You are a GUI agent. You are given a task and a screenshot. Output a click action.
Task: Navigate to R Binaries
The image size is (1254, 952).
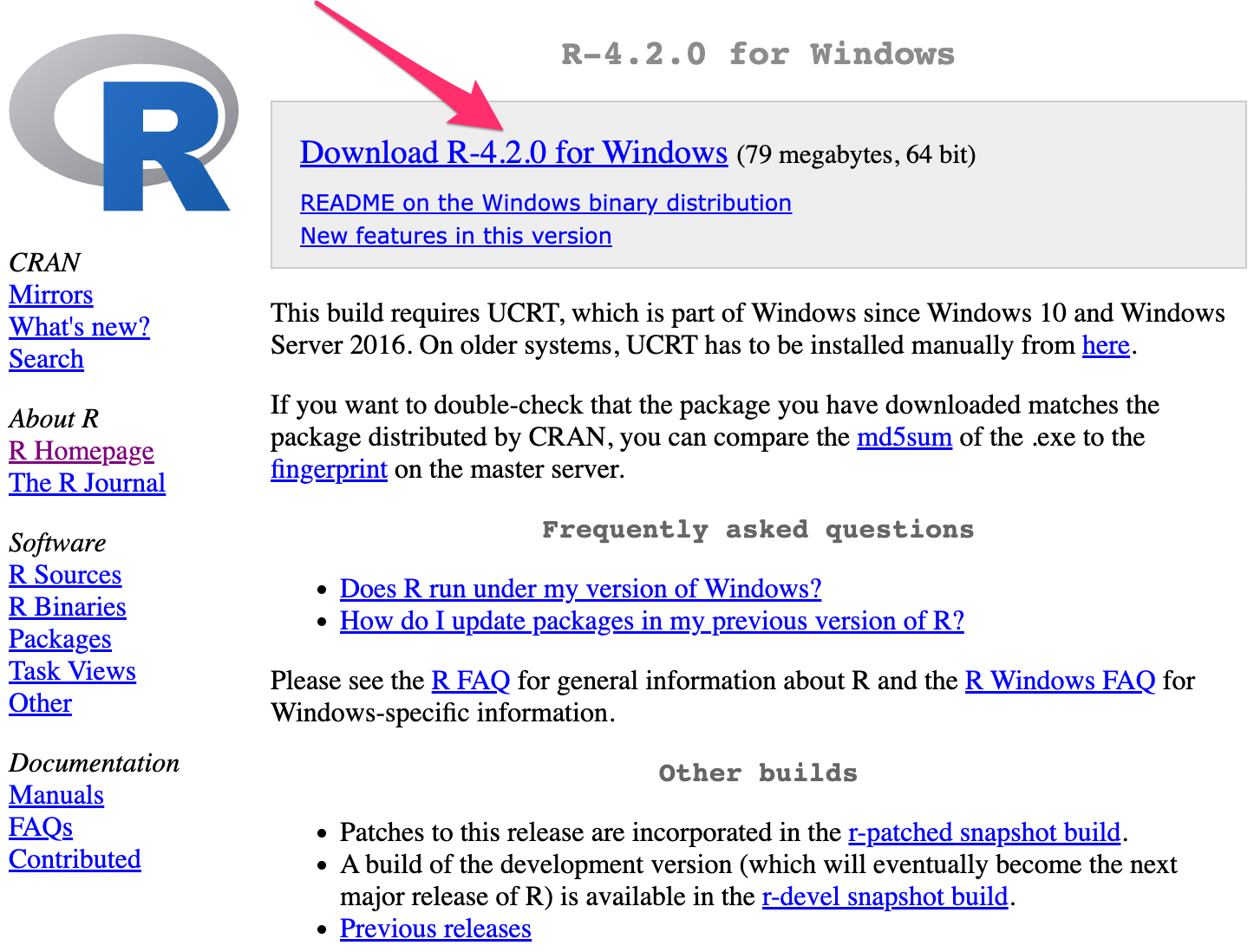(x=67, y=607)
